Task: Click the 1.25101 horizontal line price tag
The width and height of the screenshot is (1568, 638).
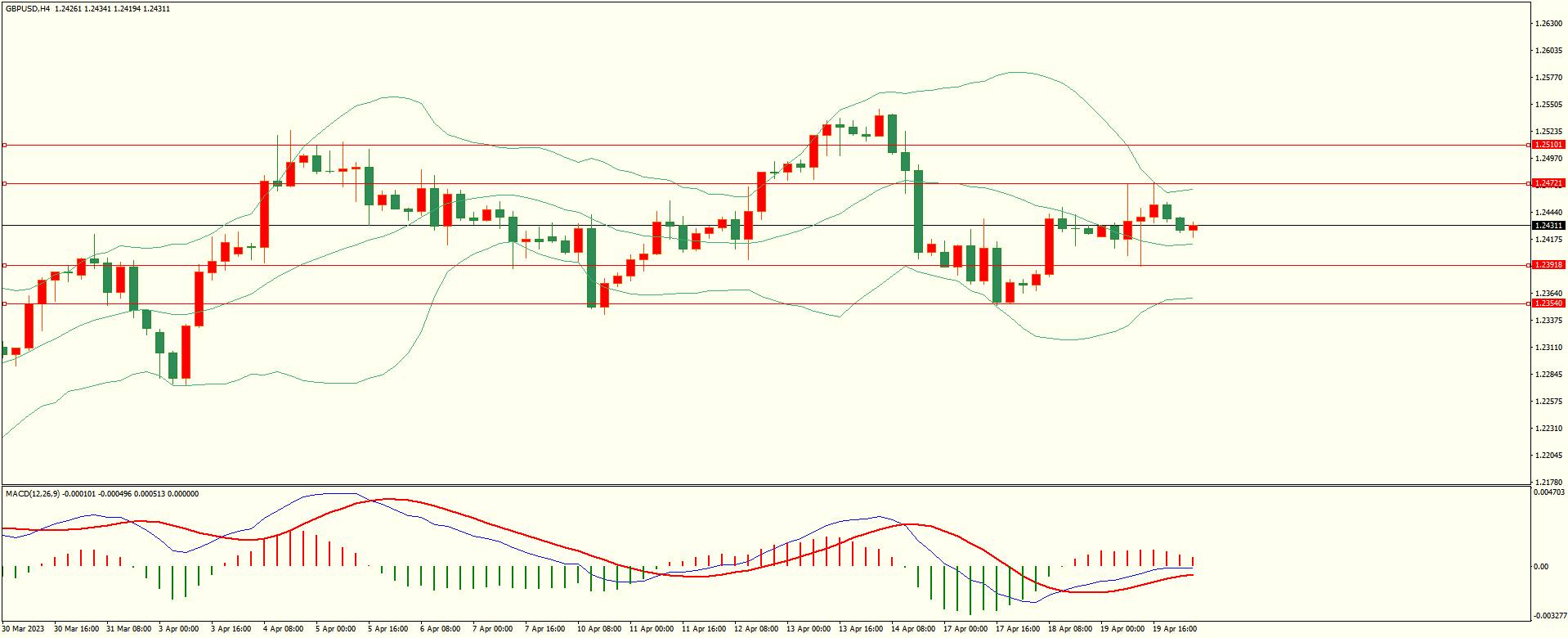Action: pos(1548,145)
